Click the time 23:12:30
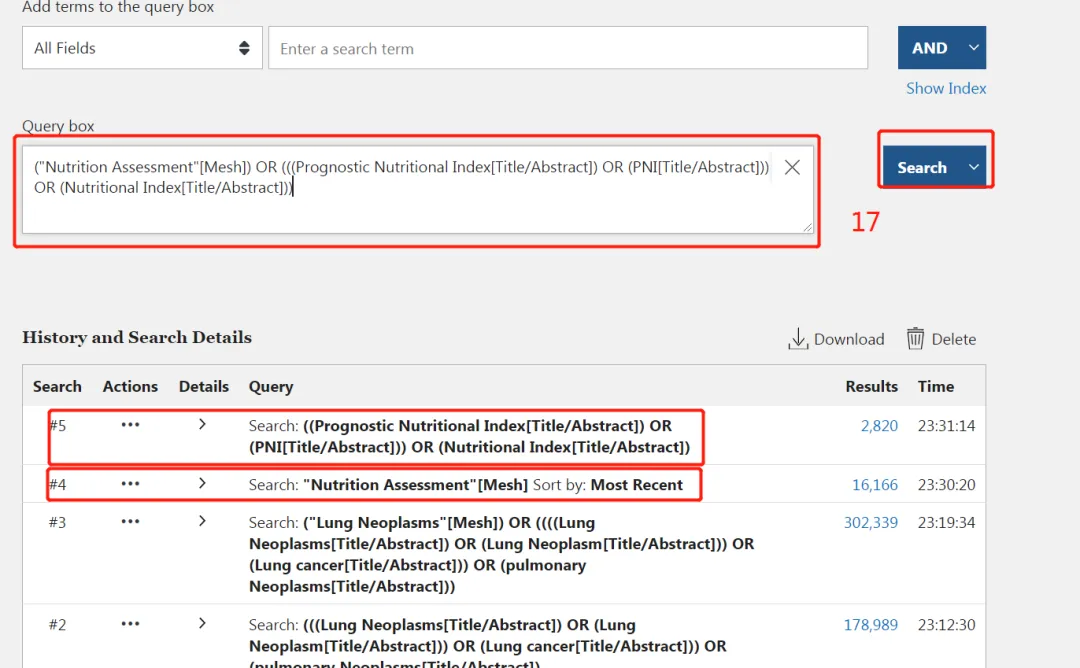The width and height of the screenshot is (1080, 668). (946, 625)
